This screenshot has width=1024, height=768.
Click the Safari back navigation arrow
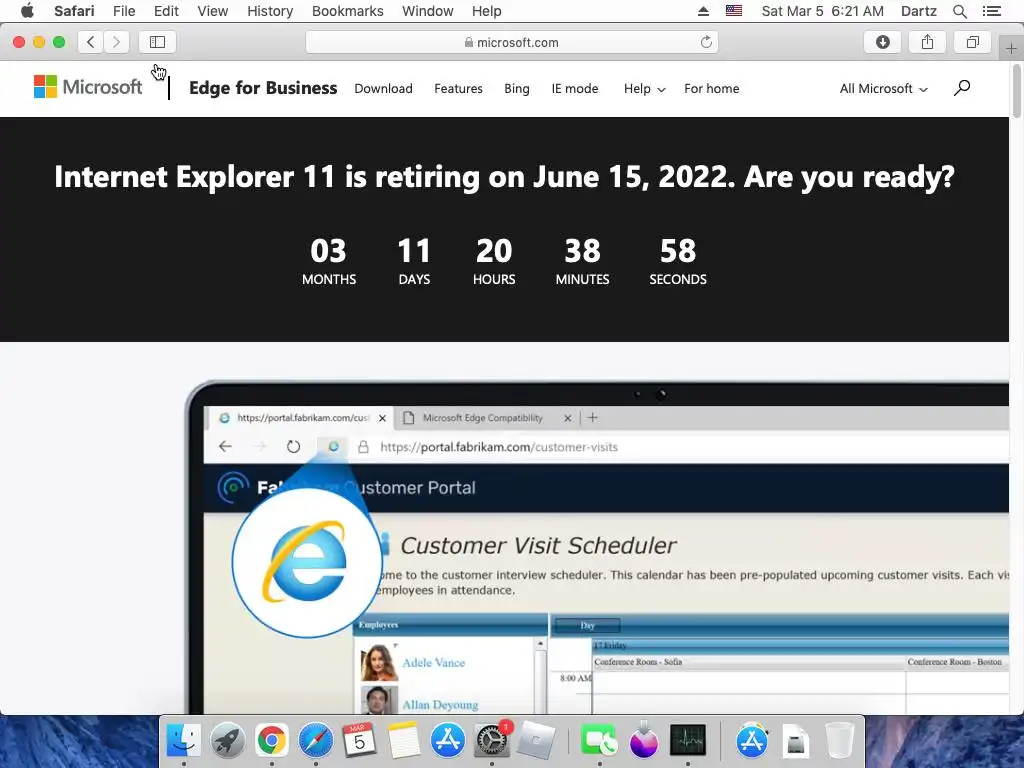(91, 42)
